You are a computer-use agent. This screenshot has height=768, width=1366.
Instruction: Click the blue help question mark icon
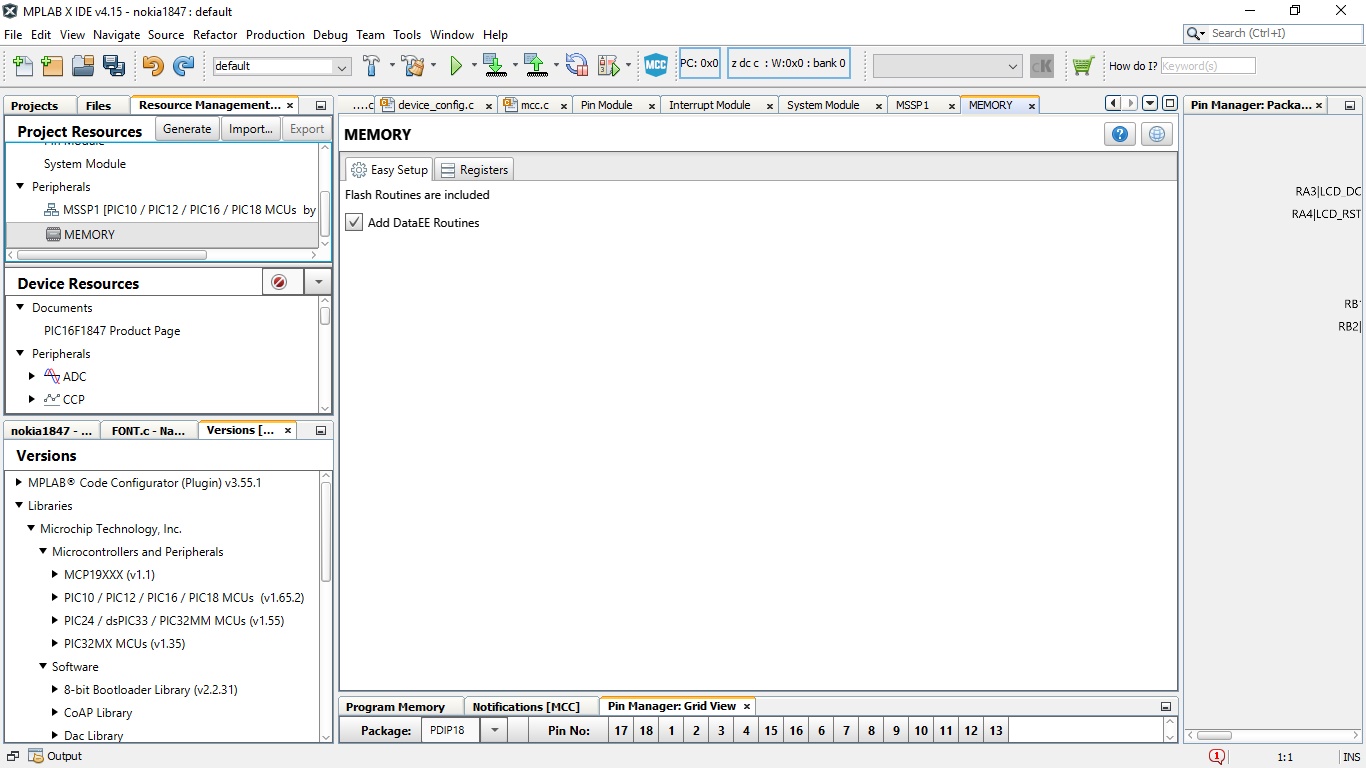[x=1119, y=134]
